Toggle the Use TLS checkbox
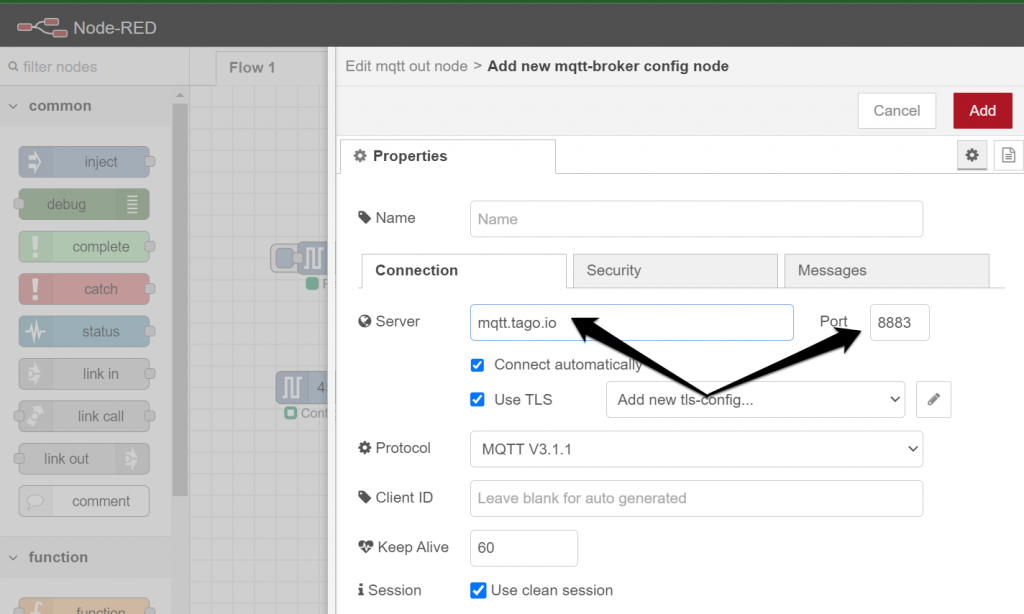 point(477,399)
